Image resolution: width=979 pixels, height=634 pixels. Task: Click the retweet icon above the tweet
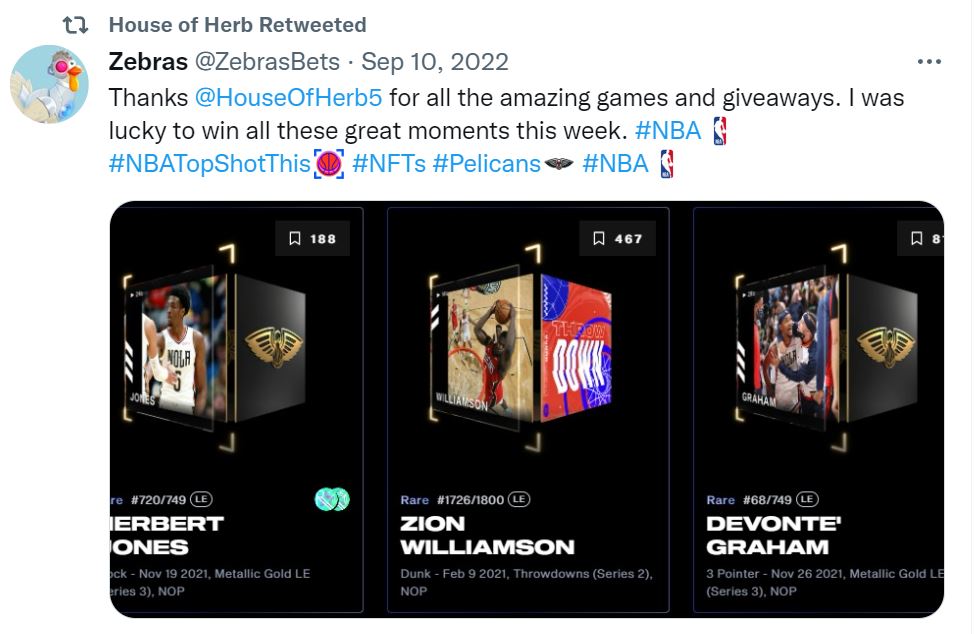click(x=76, y=24)
